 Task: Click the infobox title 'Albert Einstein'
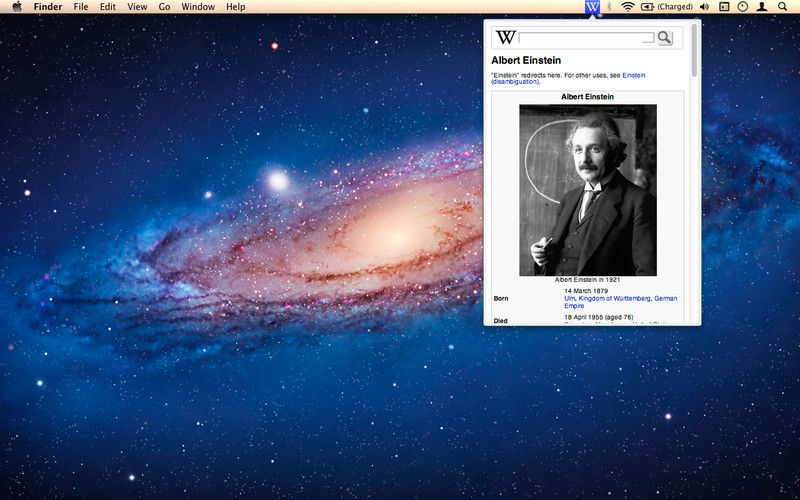587,96
